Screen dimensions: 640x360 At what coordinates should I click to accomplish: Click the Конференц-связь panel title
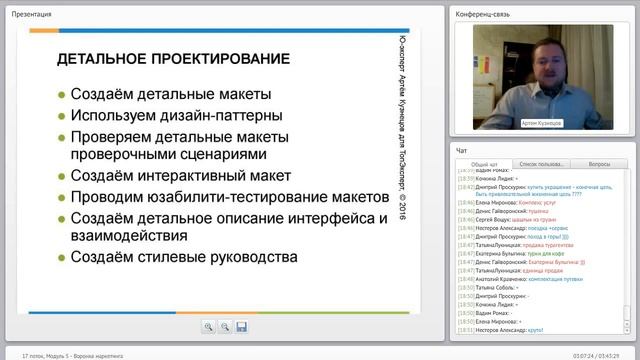coord(482,14)
